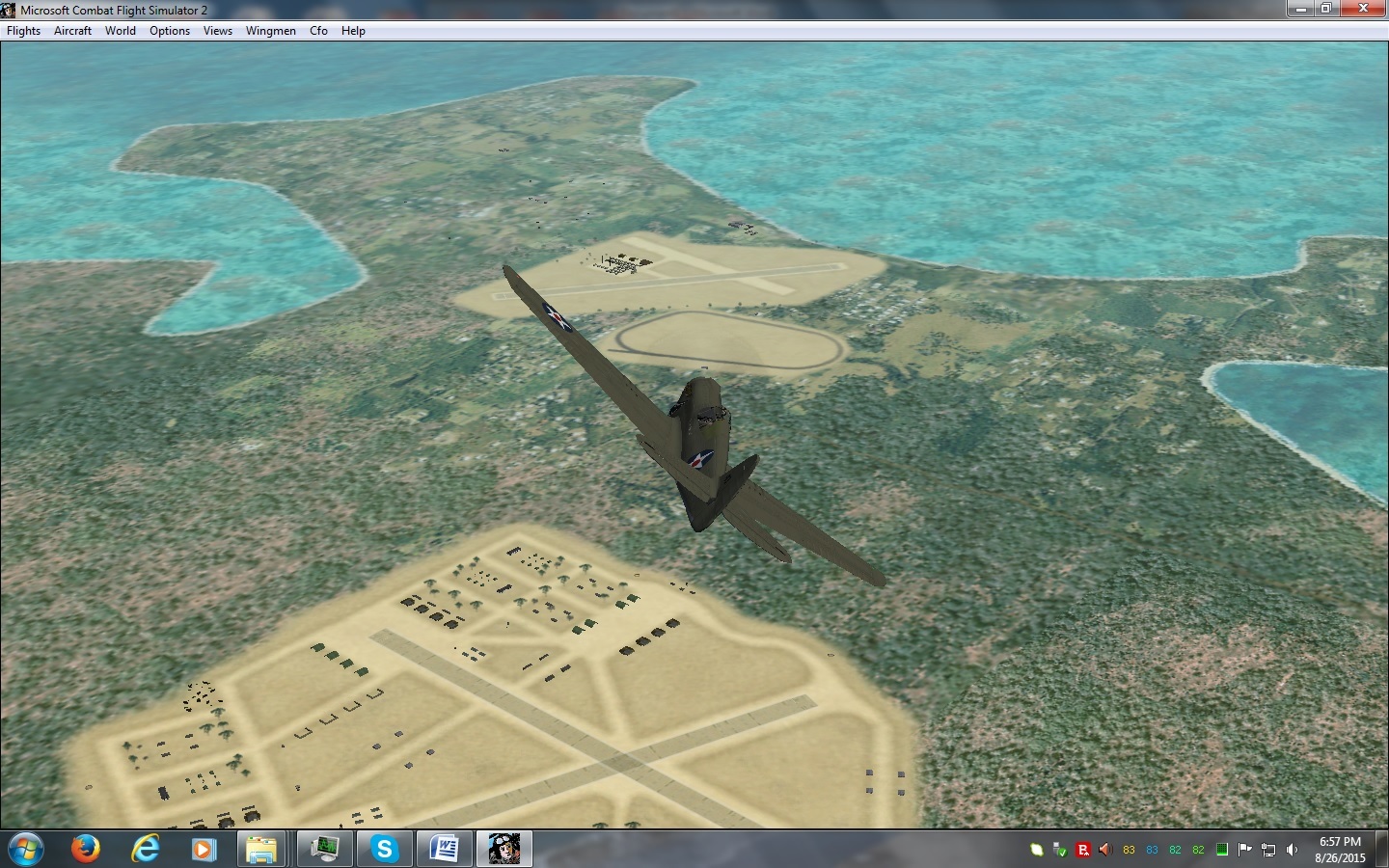
Task: Open the Aircraft menu
Action: click(72, 31)
